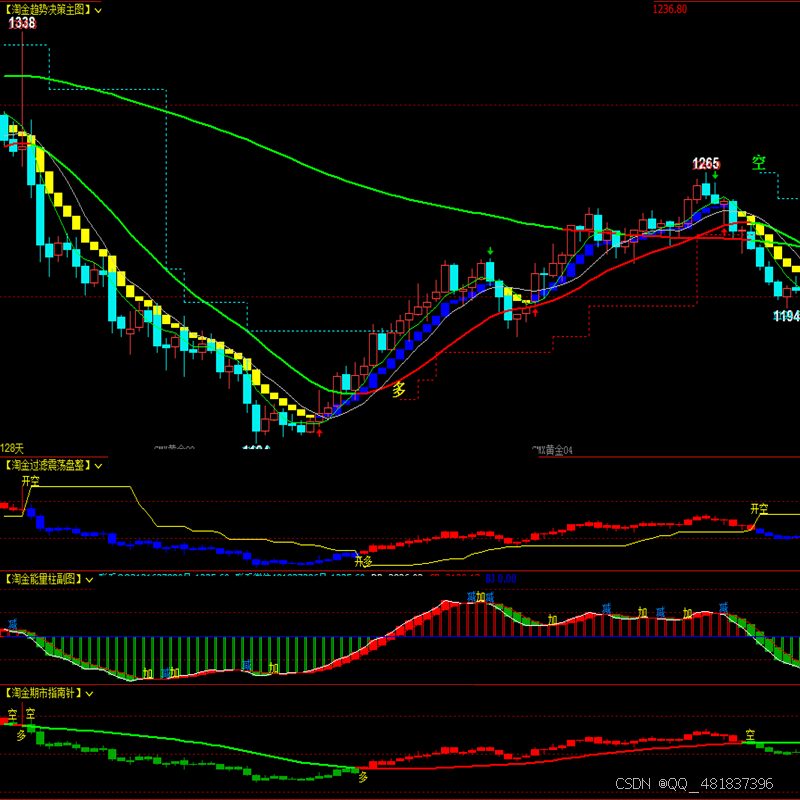Viewport: 800px width, 800px height.
Task: Click the 开多 marker in the filter panel
Action: point(364,562)
